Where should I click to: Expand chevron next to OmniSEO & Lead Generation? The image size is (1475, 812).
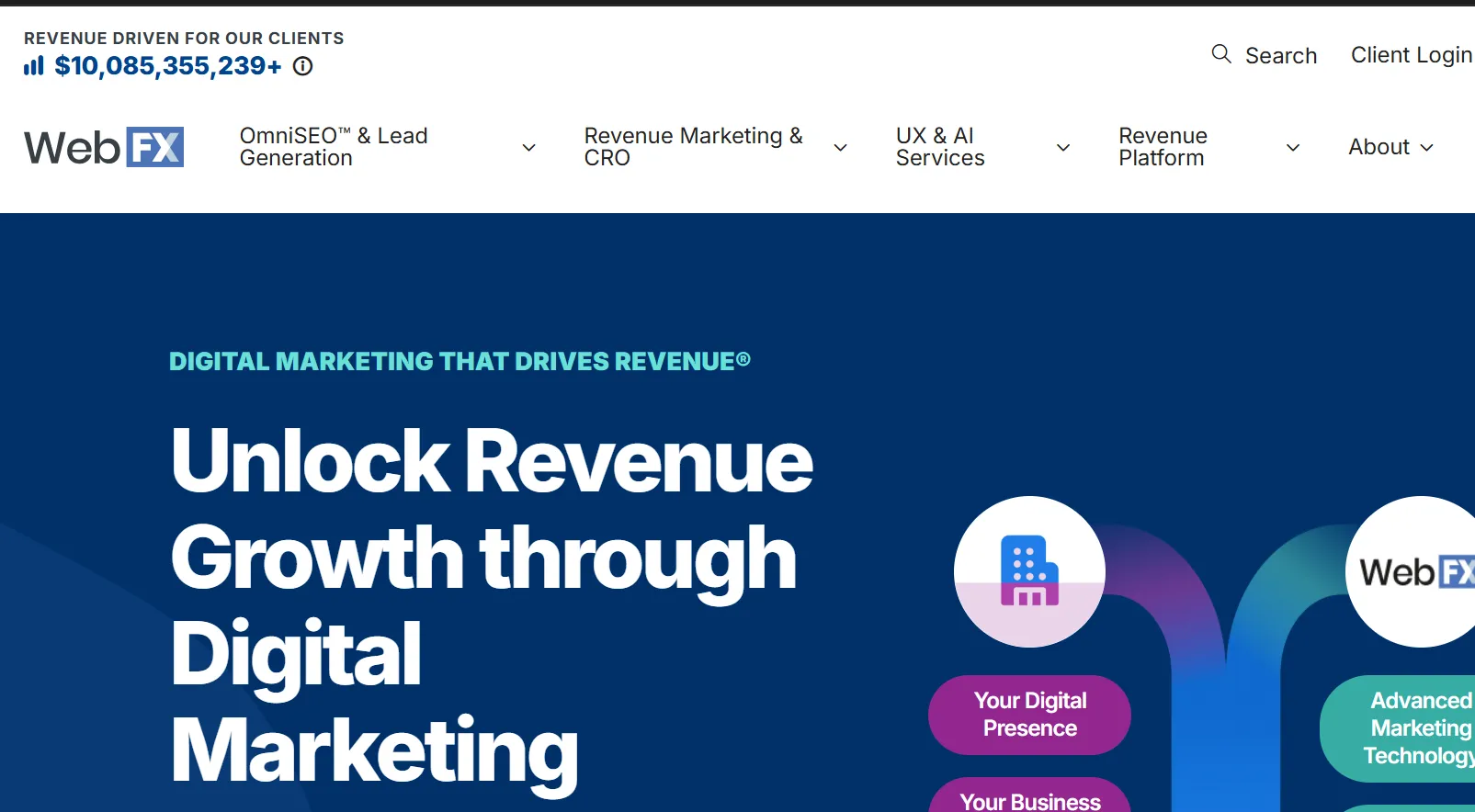(x=529, y=148)
